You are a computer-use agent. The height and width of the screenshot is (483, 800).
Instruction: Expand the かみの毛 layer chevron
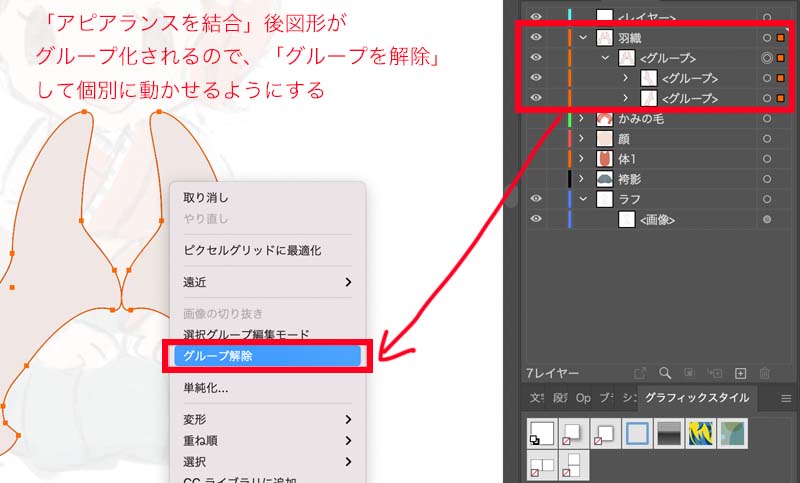coord(582,118)
